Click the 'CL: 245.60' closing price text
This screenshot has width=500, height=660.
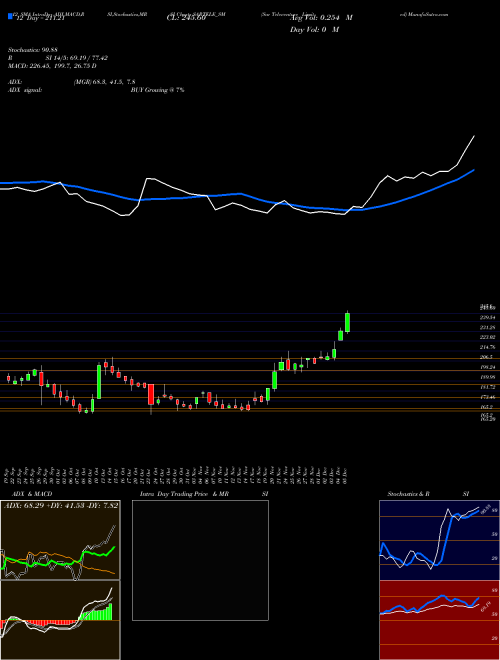[186, 18]
